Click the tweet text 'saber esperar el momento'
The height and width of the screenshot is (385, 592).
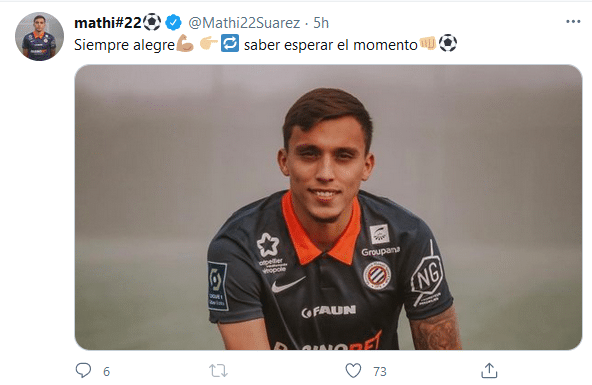(x=331, y=45)
